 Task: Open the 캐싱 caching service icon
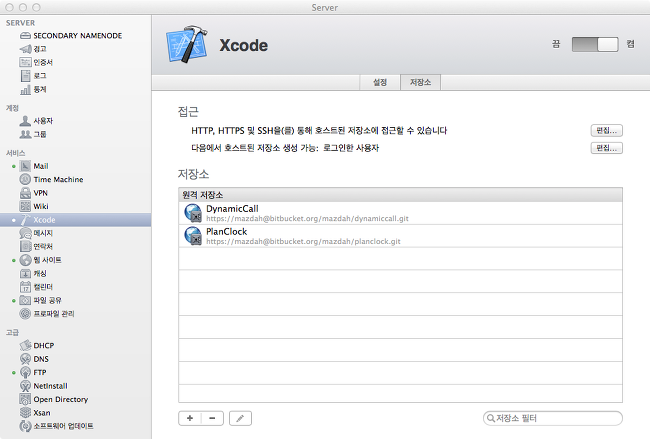point(25,273)
